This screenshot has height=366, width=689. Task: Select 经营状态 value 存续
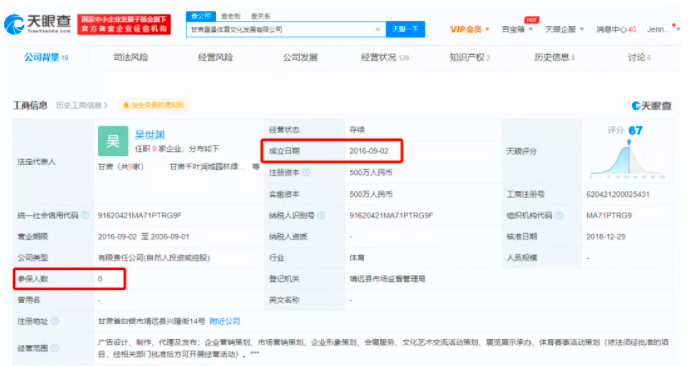(357, 130)
